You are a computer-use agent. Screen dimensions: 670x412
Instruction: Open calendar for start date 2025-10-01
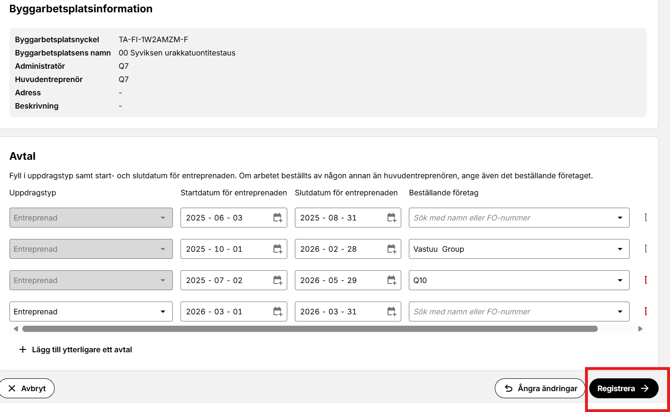277,249
